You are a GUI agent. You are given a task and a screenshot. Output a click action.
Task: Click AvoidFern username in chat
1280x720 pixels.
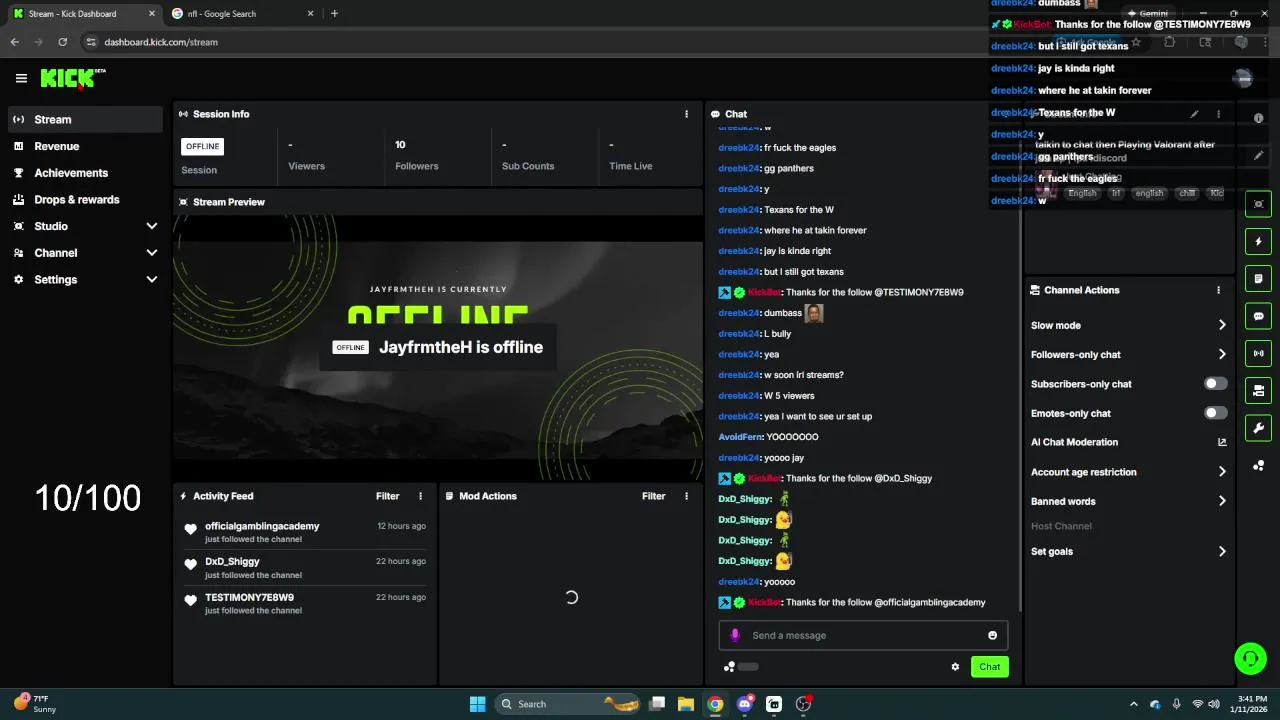[740, 437]
